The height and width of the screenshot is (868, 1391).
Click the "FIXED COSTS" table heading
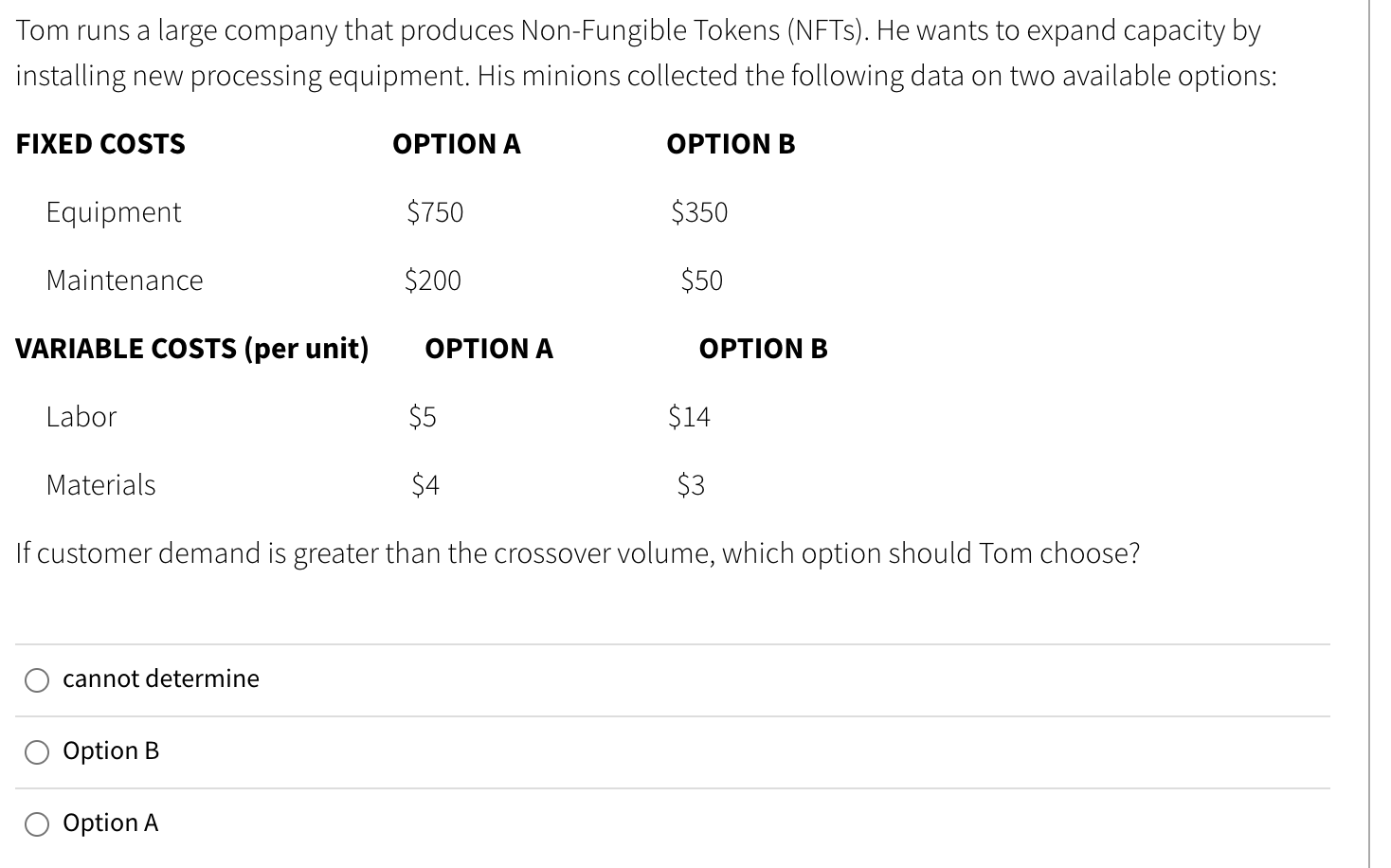[100, 144]
